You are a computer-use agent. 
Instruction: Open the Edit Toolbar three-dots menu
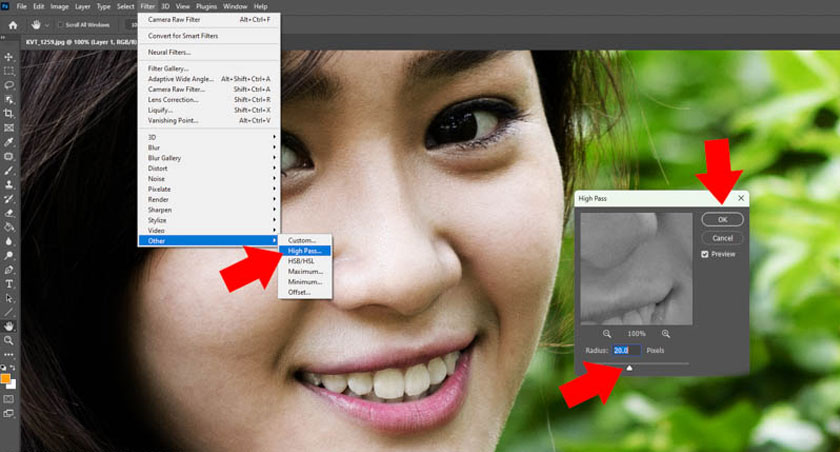pos(9,355)
